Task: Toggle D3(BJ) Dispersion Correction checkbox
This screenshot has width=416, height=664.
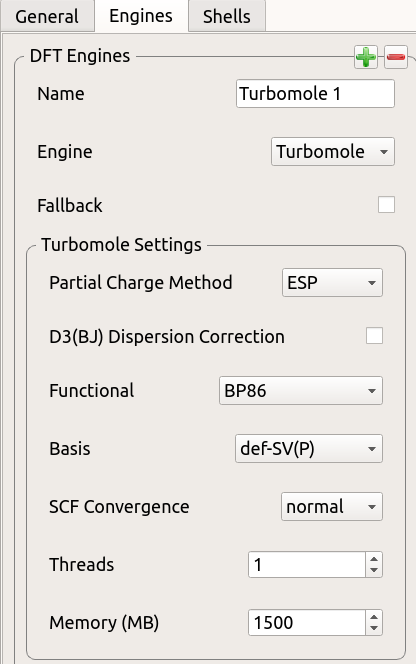Action: 374,336
